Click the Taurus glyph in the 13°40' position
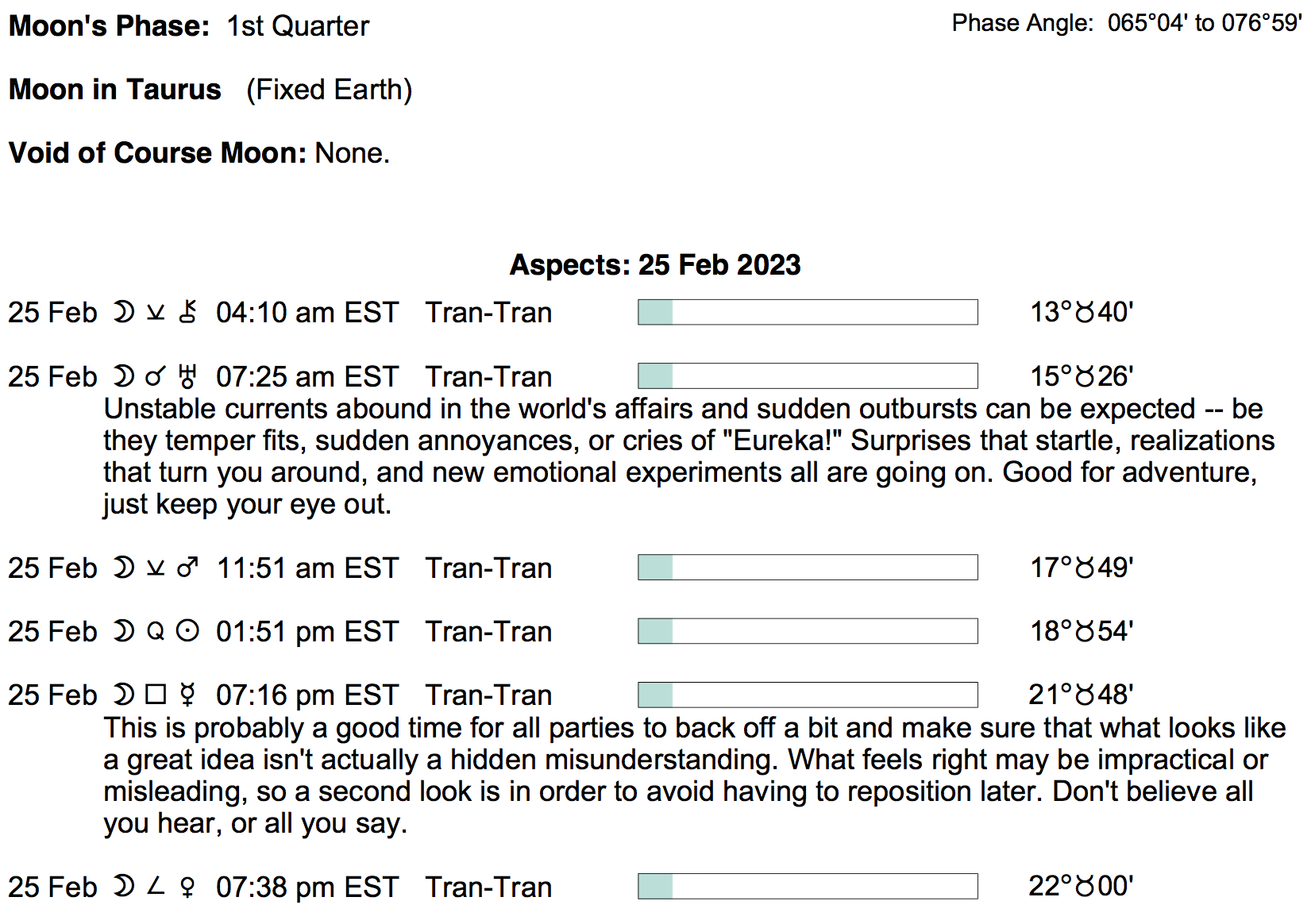 1085,312
